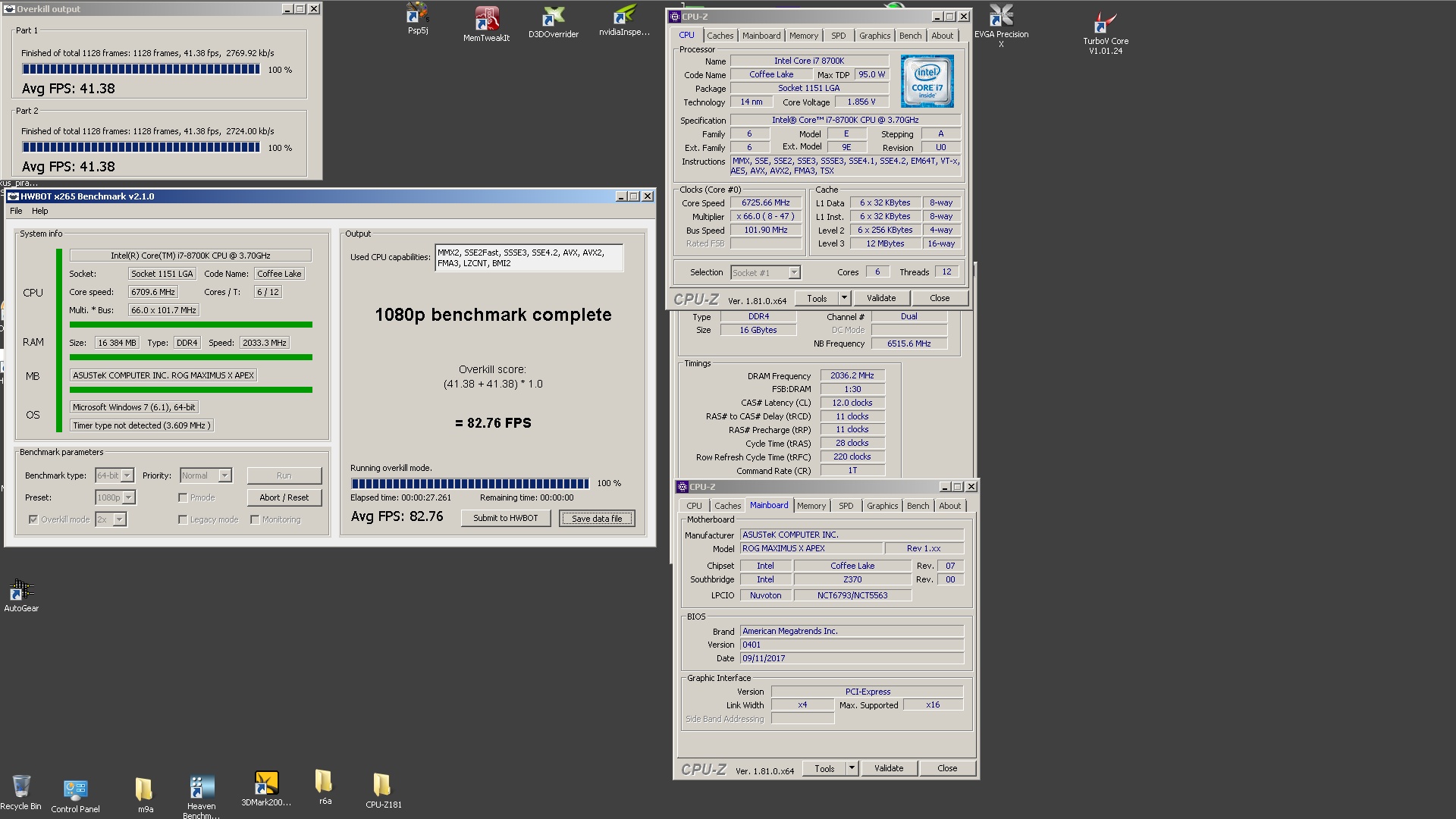Open the Psp5j desktop shortcut

coord(417,19)
